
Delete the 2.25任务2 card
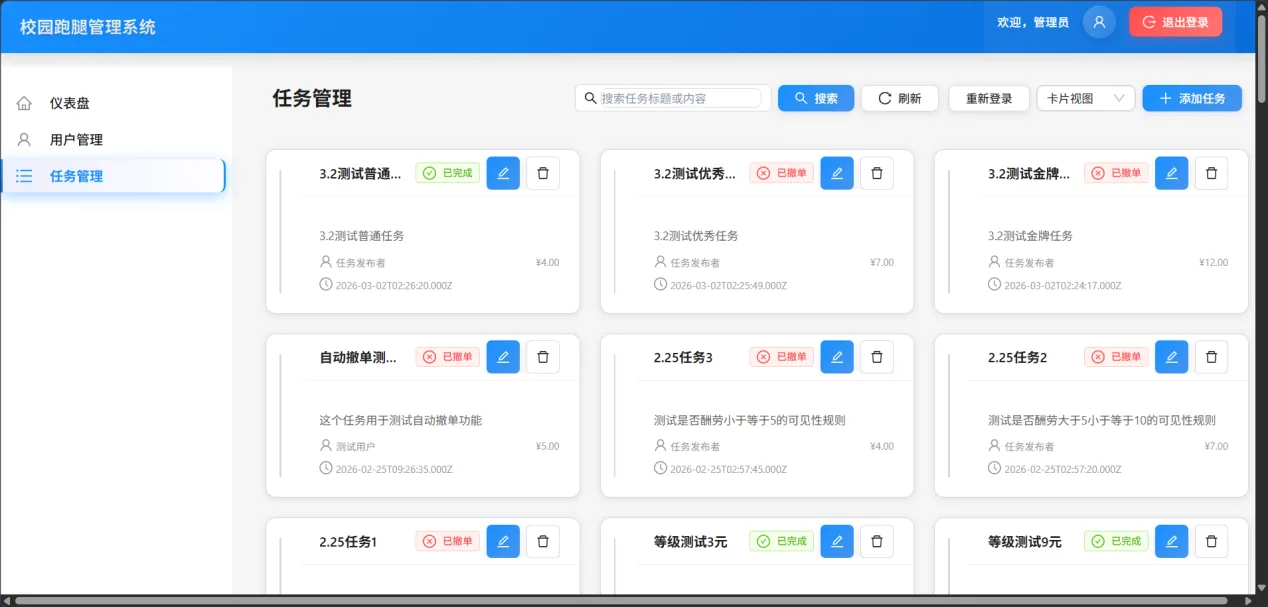(1211, 357)
